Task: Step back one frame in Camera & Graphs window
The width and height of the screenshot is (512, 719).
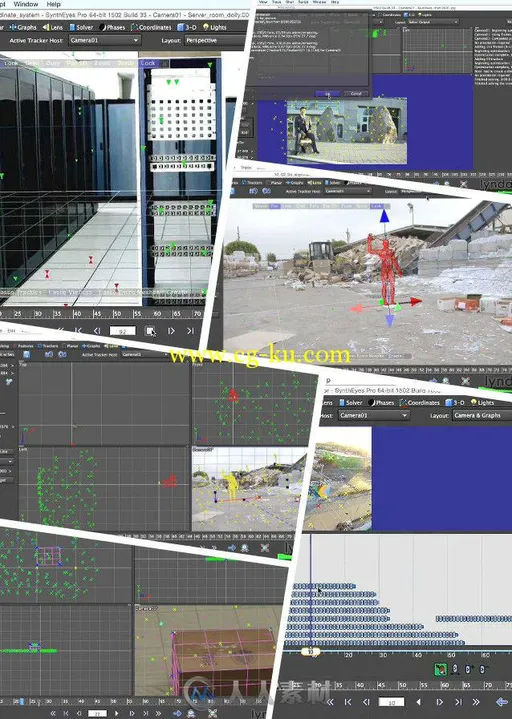Action: coord(366,702)
